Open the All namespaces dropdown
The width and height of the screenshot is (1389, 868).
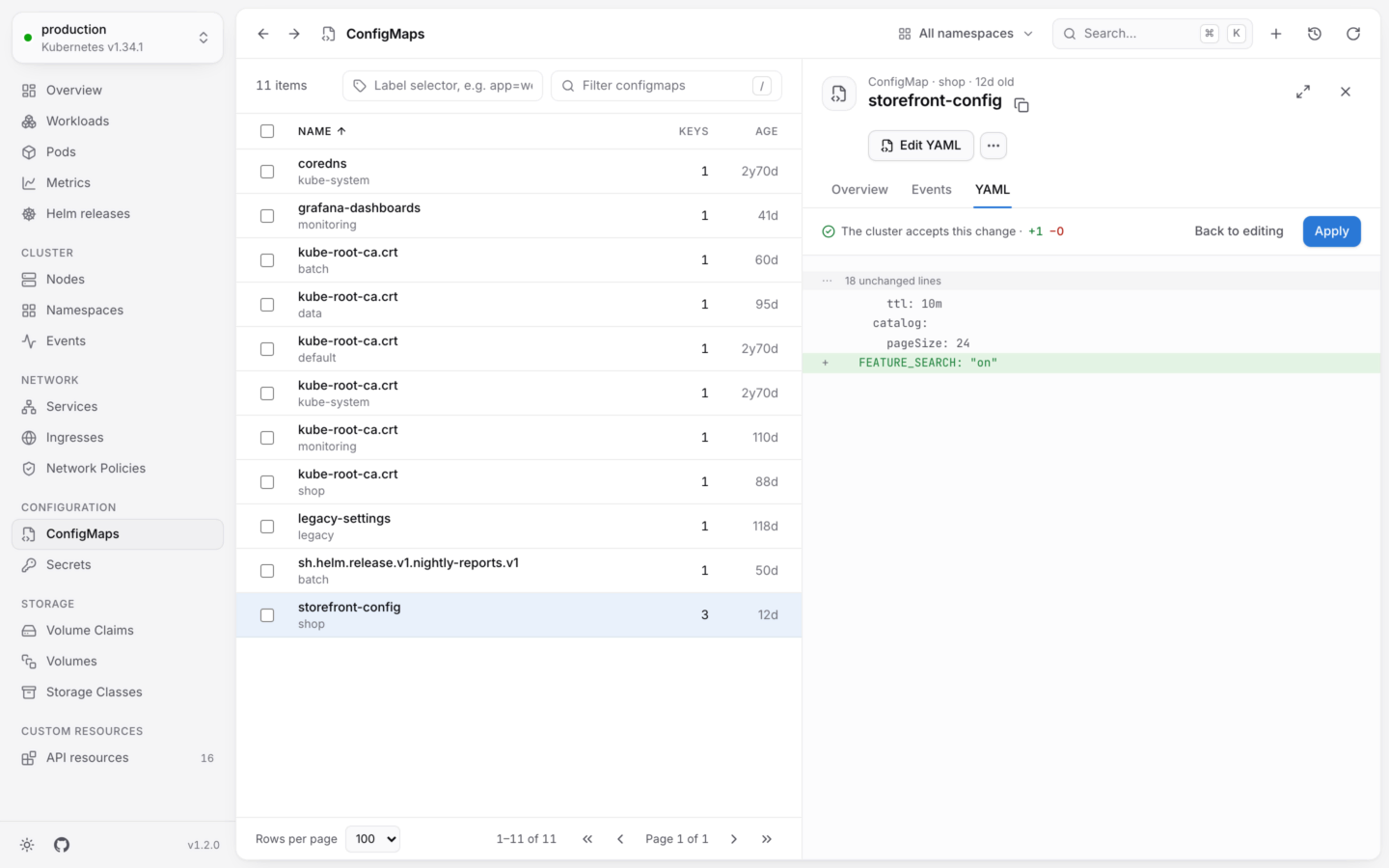(x=966, y=34)
